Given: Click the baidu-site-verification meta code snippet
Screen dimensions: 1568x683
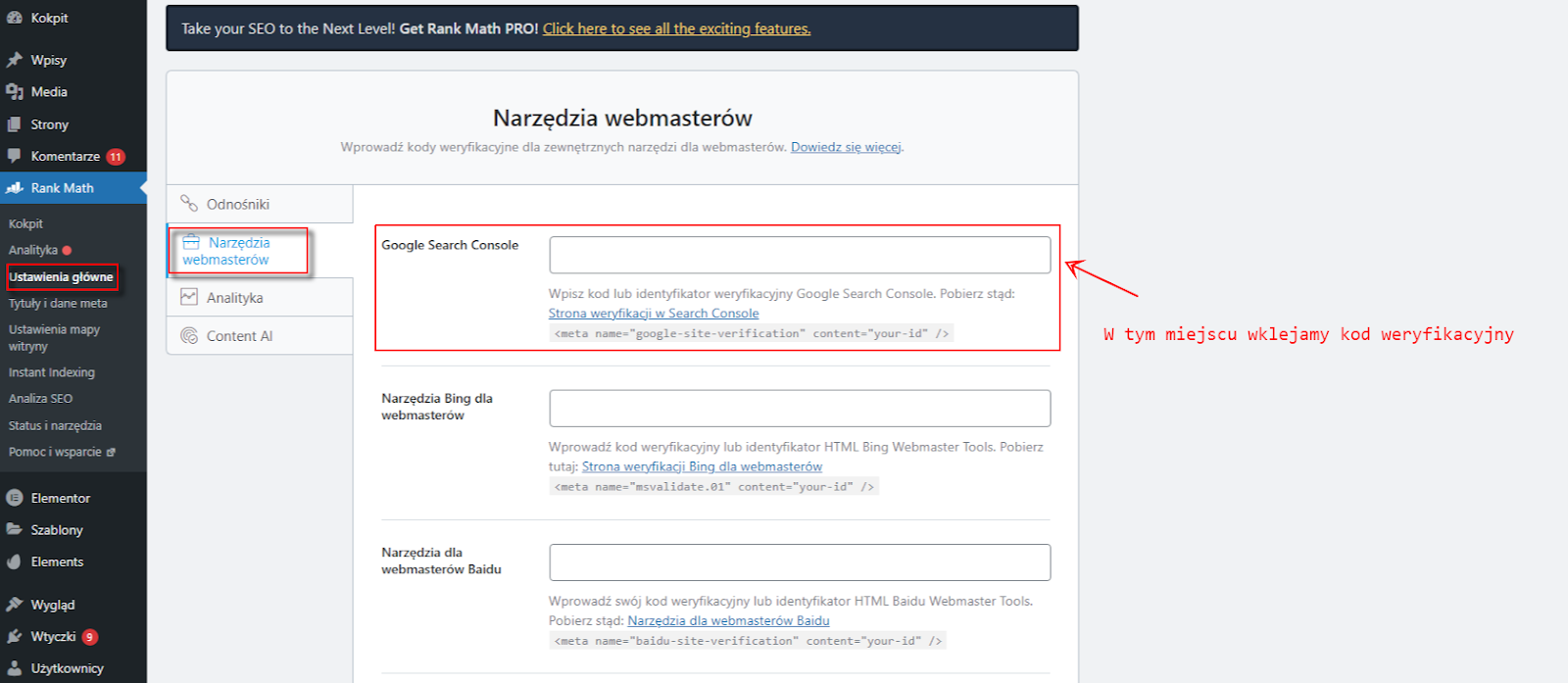Looking at the screenshot, I should [748, 641].
